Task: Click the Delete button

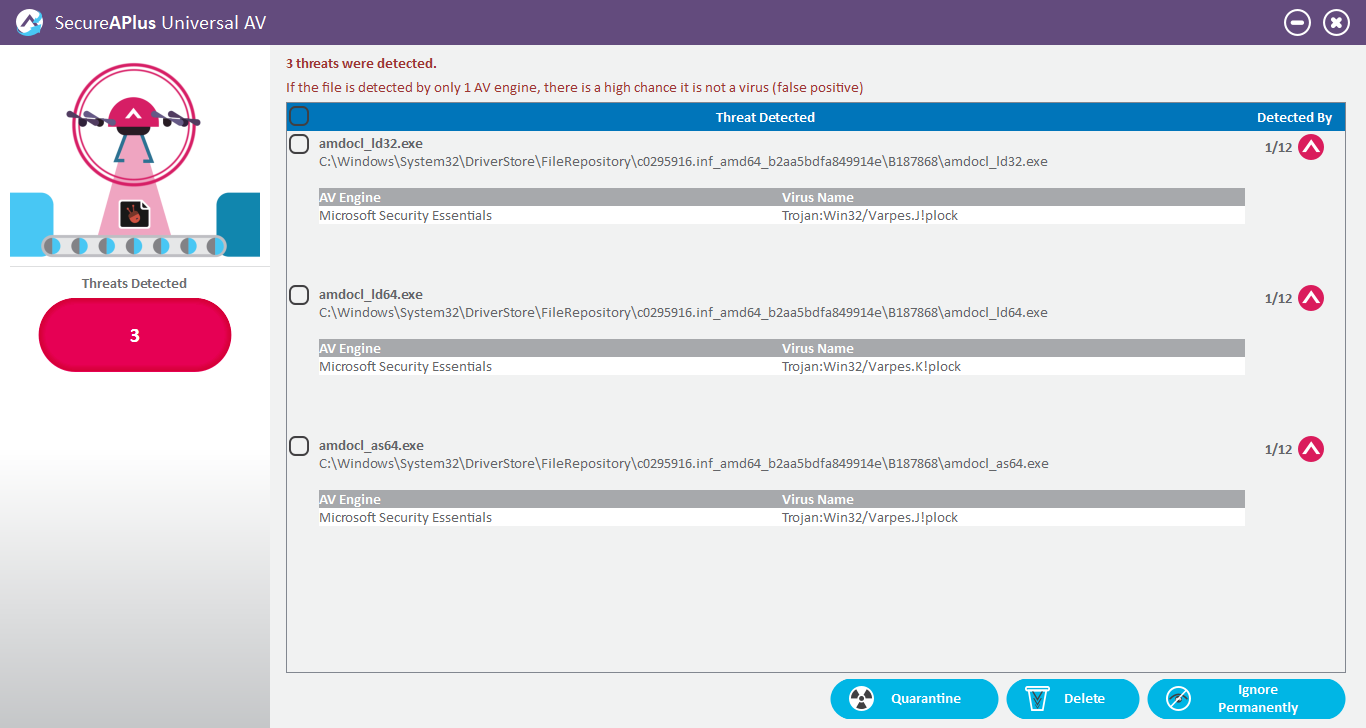Action: pos(1072,699)
